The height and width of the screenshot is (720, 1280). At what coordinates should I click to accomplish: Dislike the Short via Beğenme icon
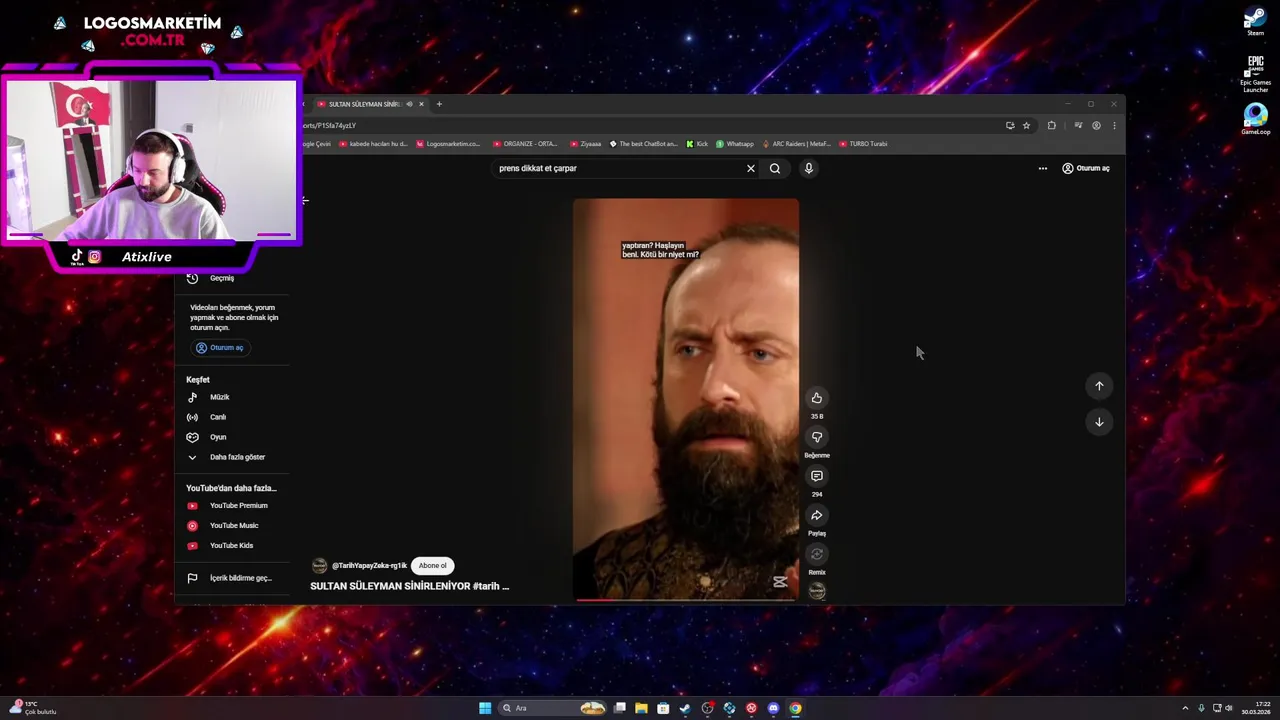[817, 437]
